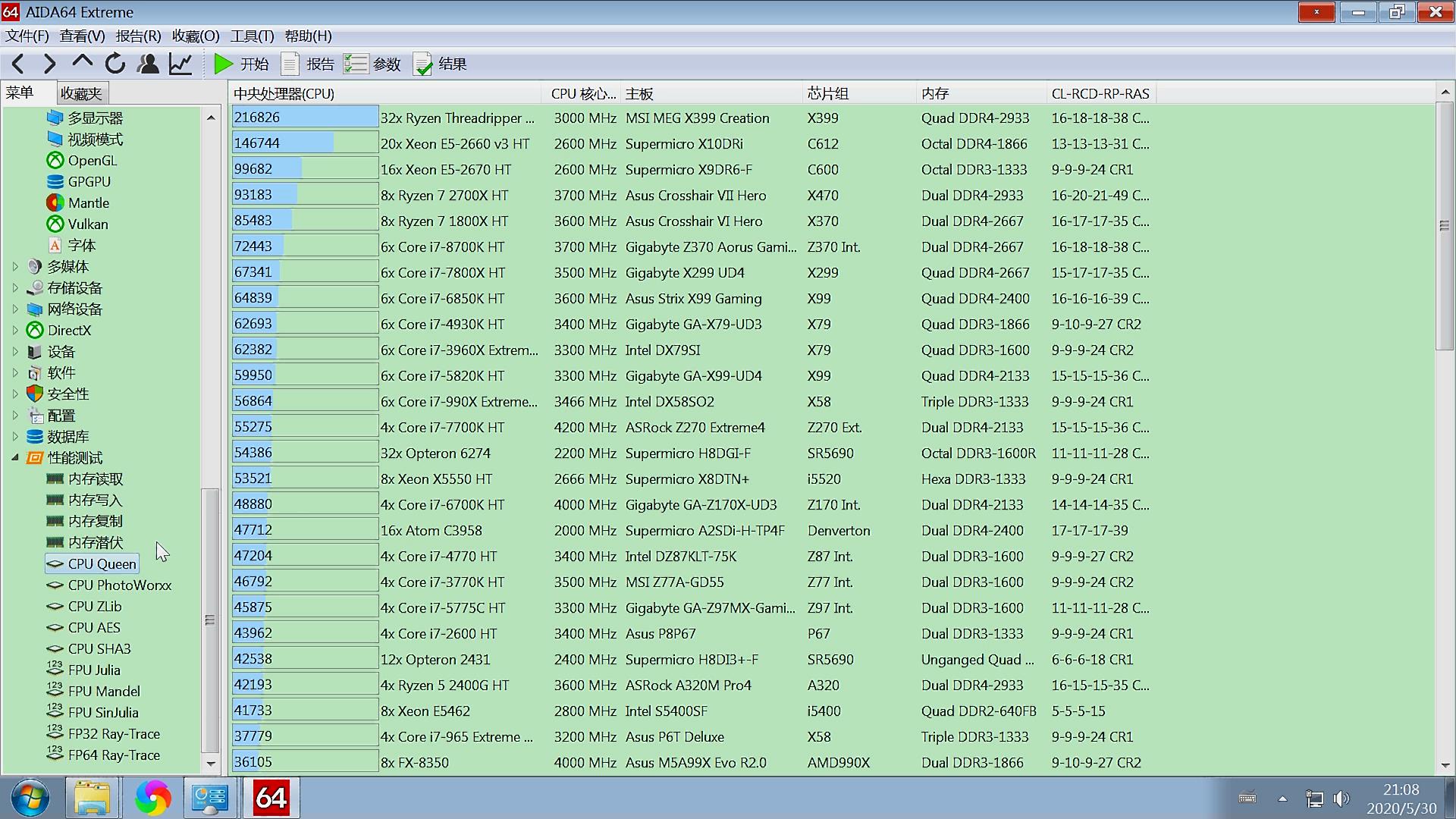Switch to the 收藏夹 favorites tab
This screenshot has width=1456, height=819.
(x=81, y=93)
